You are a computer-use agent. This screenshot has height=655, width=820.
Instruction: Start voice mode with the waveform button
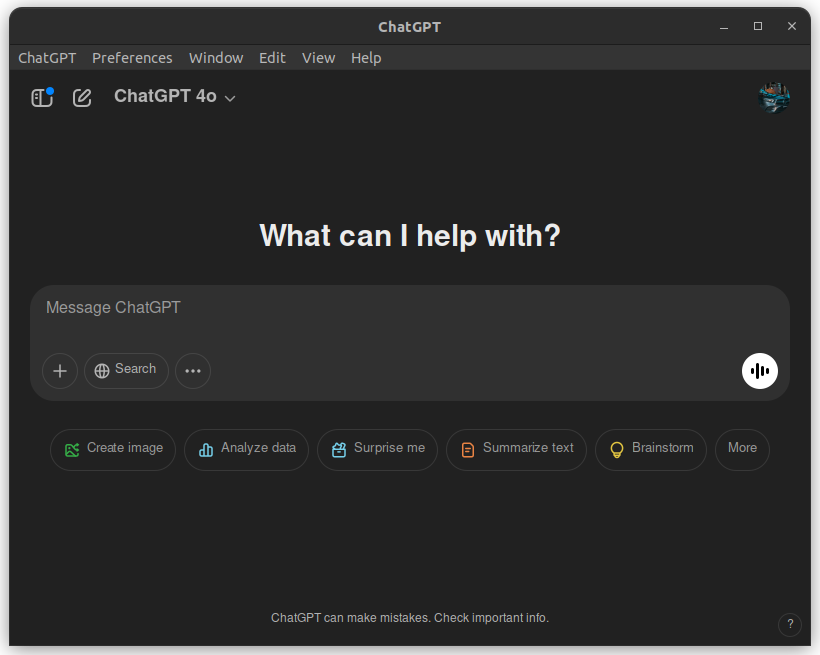tap(760, 371)
